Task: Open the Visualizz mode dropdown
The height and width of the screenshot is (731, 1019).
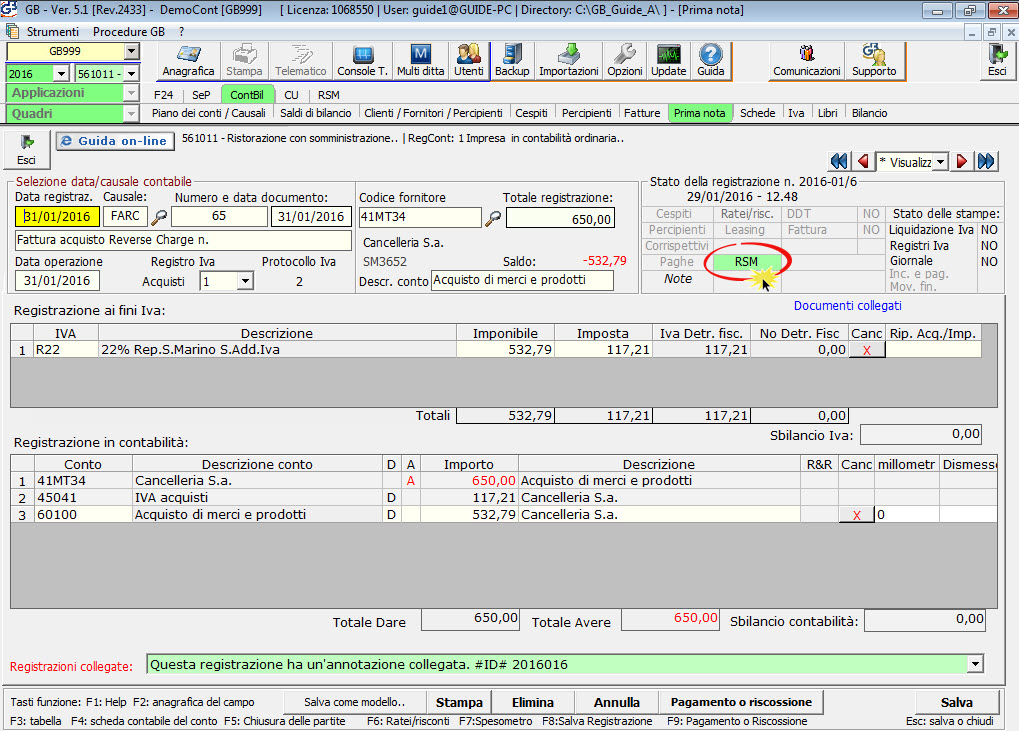Action: (x=939, y=162)
